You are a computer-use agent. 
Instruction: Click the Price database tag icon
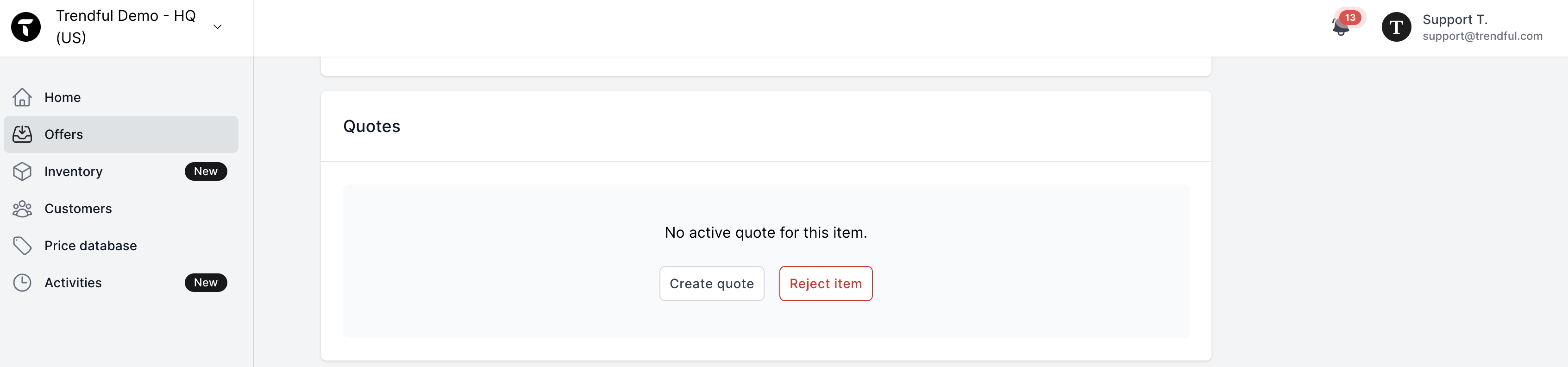[23, 246]
